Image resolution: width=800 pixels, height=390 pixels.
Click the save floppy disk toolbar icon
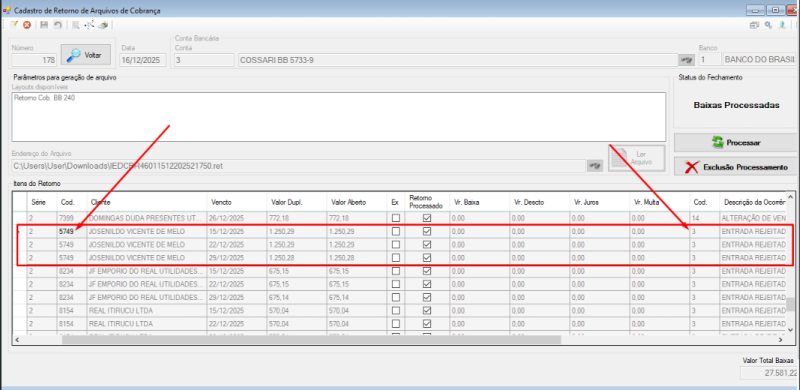point(44,25)
